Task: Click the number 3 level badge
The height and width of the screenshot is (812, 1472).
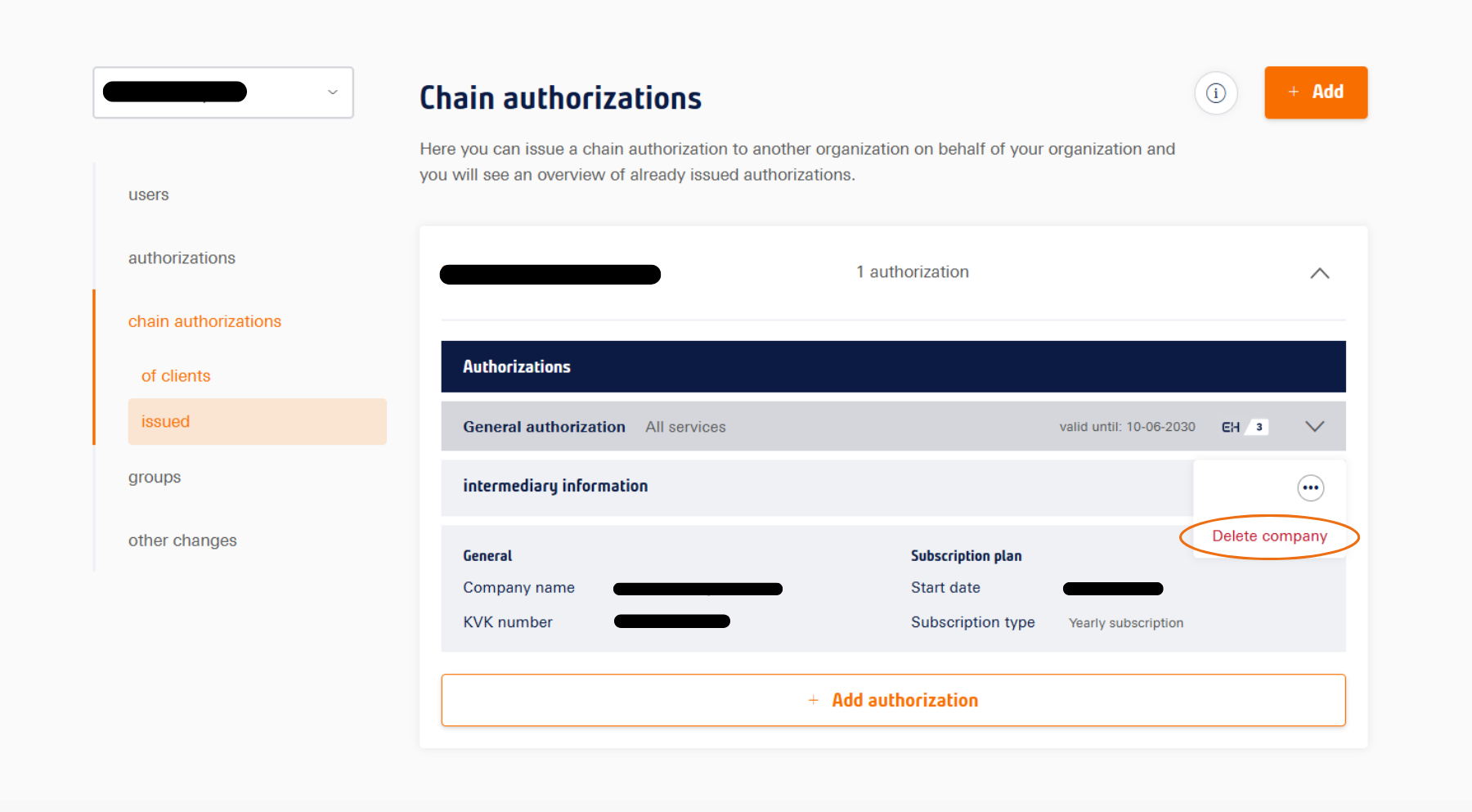Action: pos(1259,427)
